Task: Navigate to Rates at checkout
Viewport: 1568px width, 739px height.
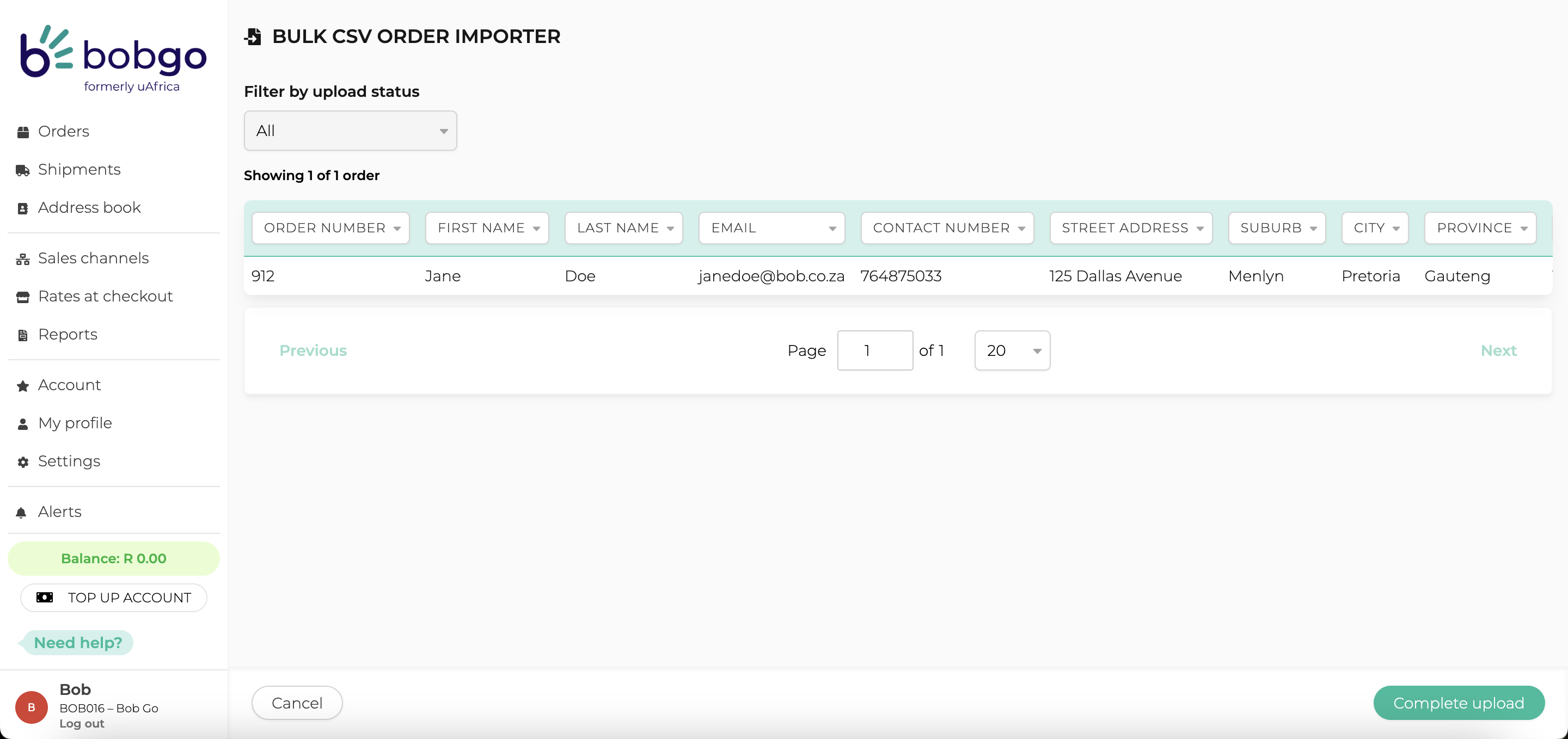Action: tap(105, 296)
